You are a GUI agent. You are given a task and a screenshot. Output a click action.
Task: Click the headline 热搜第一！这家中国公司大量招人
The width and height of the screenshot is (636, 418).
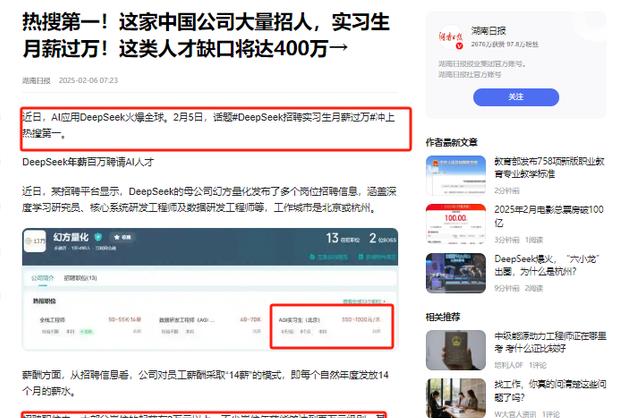pyautogui.click(x=206, y=36)
